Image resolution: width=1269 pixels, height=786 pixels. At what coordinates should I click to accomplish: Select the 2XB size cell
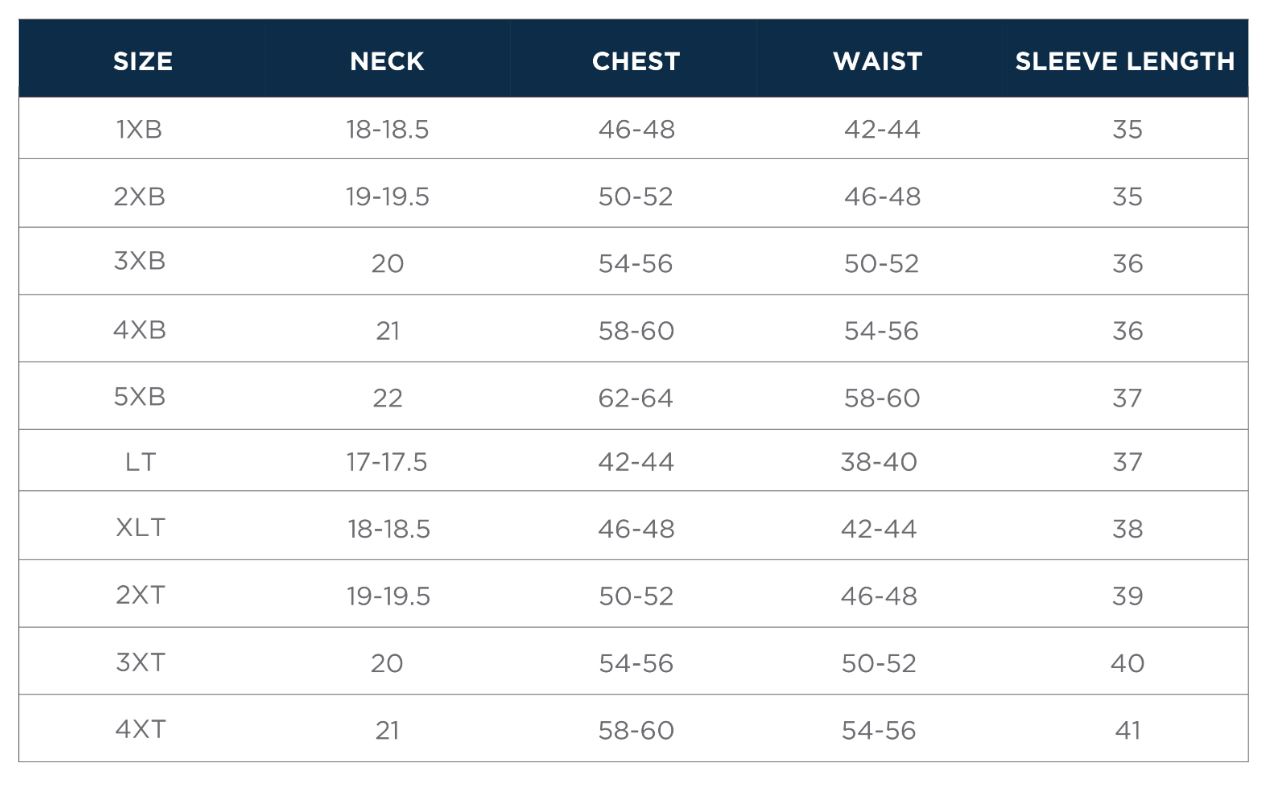[x=139, y=196]
